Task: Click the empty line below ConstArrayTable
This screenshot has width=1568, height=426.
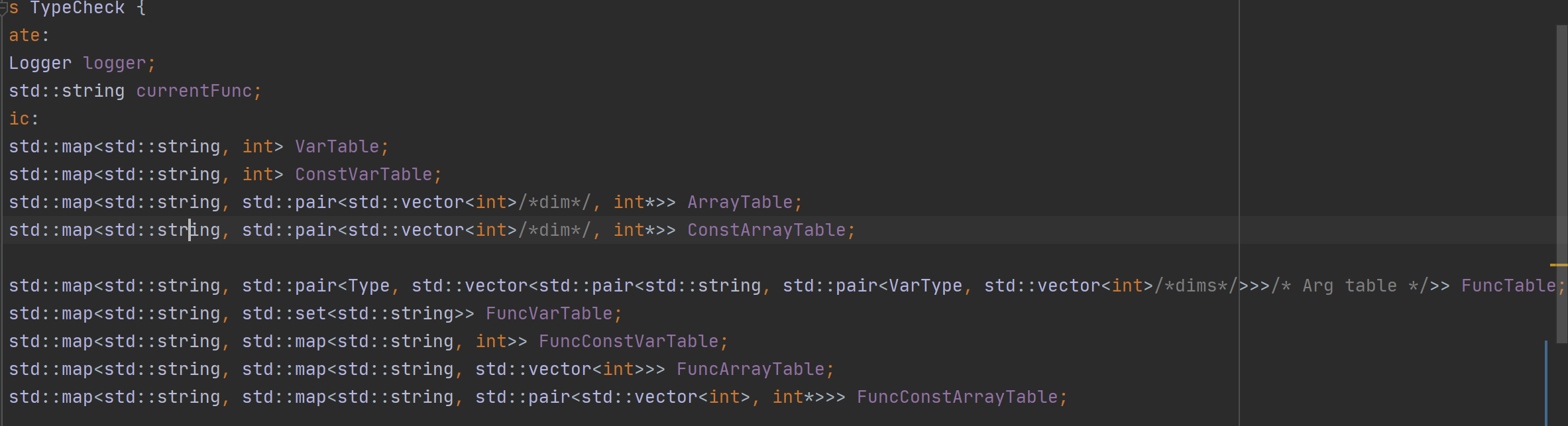Action: pos(398,258)
